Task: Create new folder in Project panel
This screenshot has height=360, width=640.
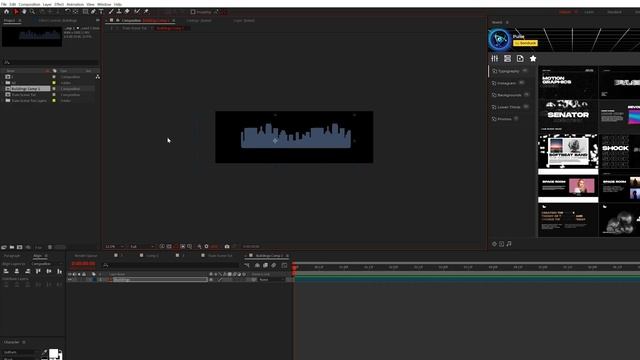Action: click(12, 247)
